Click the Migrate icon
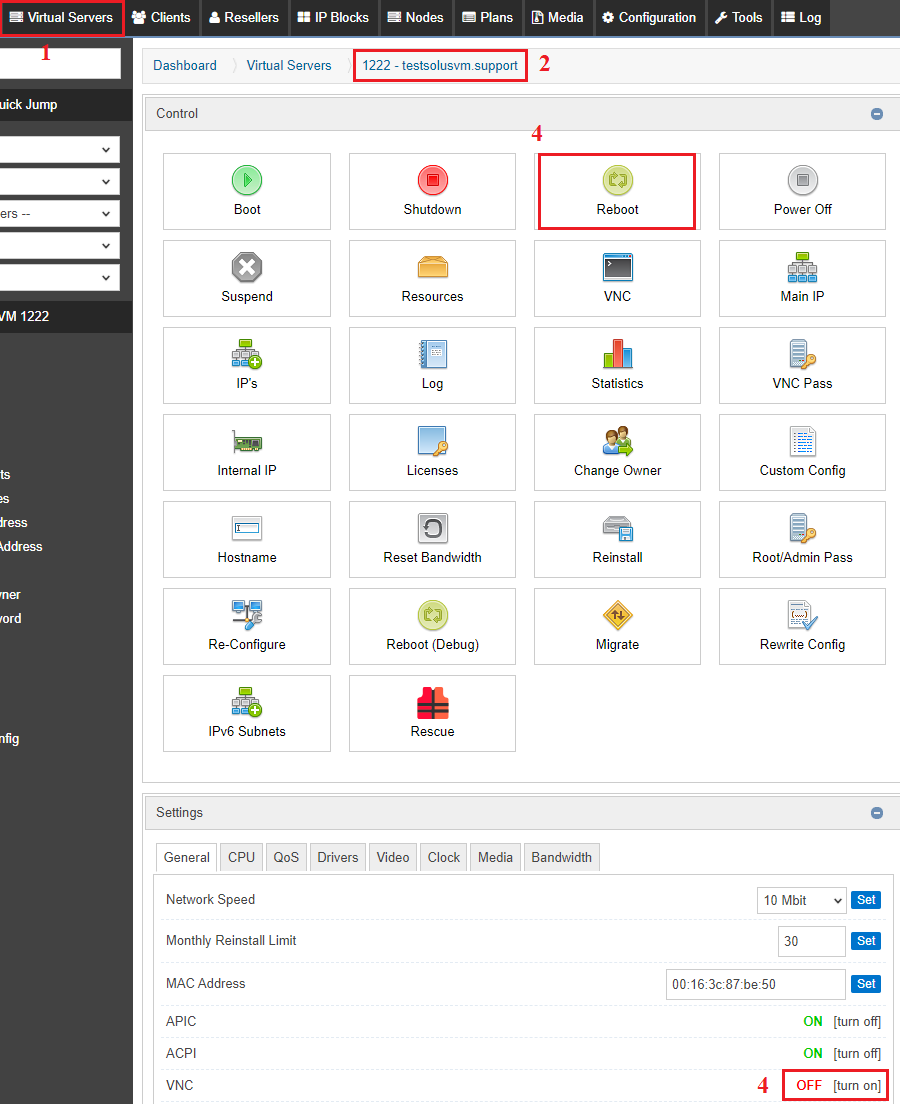The width and height of the screenshot is (900, 1104). coord(617,615)
